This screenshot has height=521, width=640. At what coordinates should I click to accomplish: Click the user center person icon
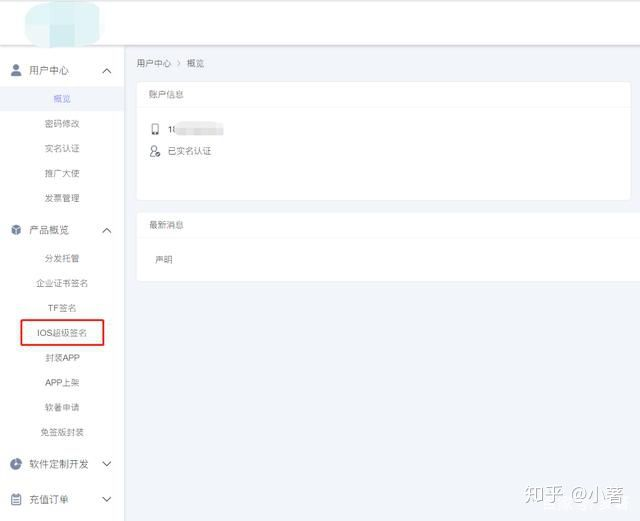pos(16,70)
